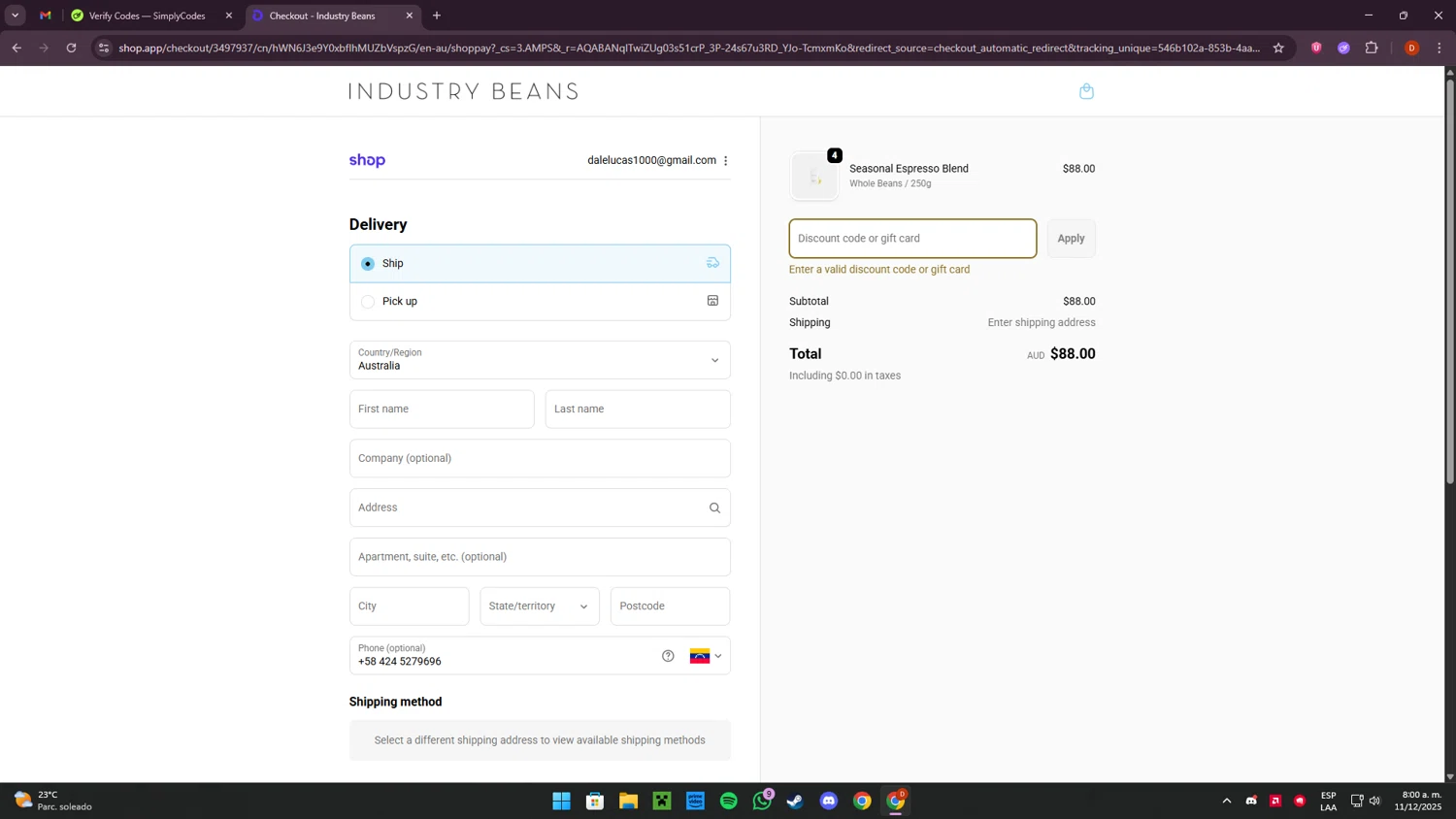Click the shield extension icon in toolbar
This screenshot has height=819, width=1456.
click(x=1316, y=48)
